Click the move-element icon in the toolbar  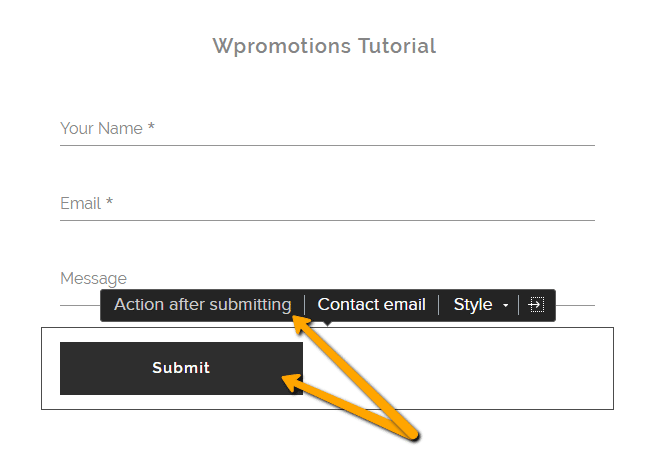coord(536,305)
